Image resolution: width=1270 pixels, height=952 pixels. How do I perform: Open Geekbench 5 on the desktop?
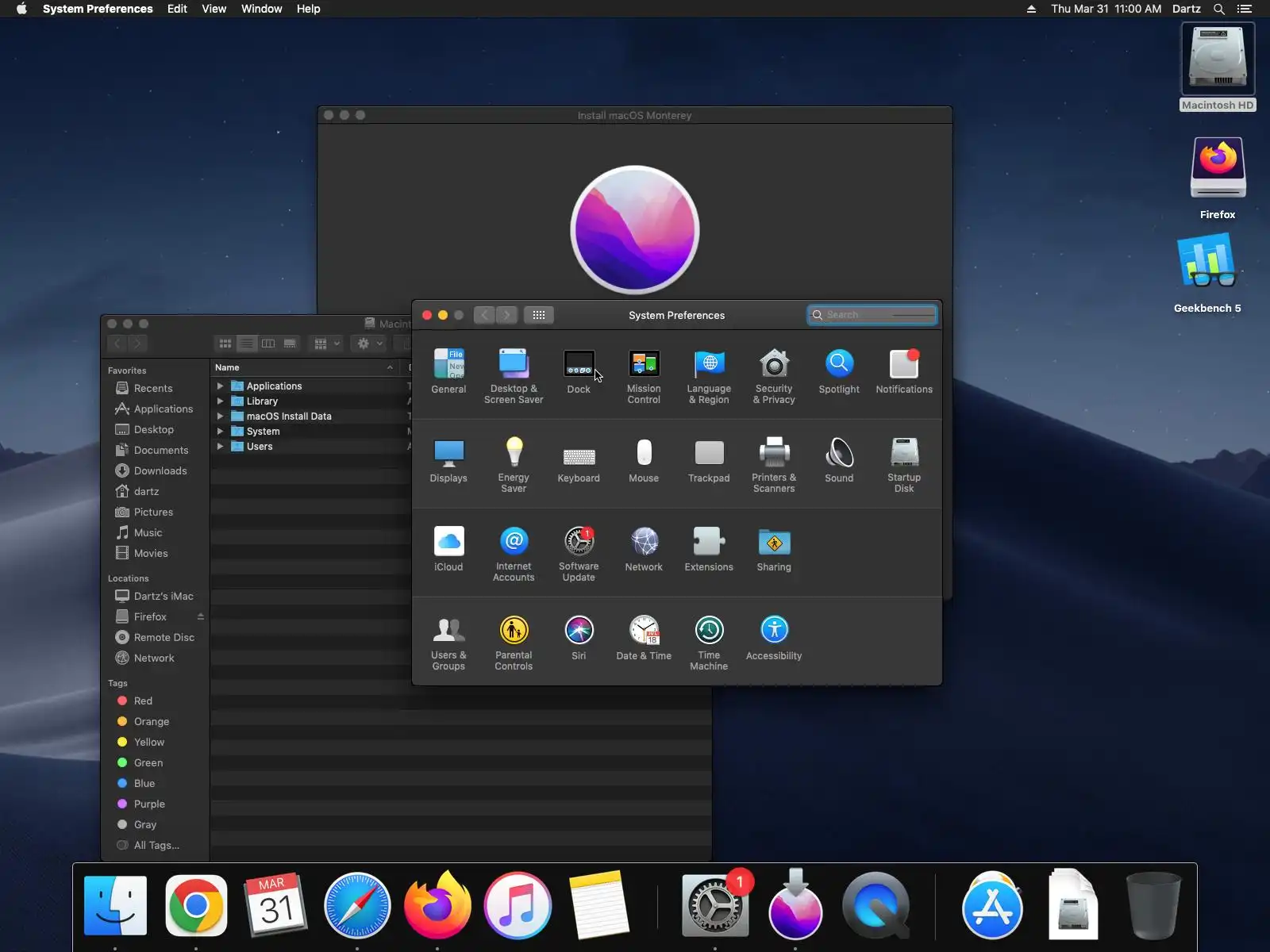[1207, 274]
